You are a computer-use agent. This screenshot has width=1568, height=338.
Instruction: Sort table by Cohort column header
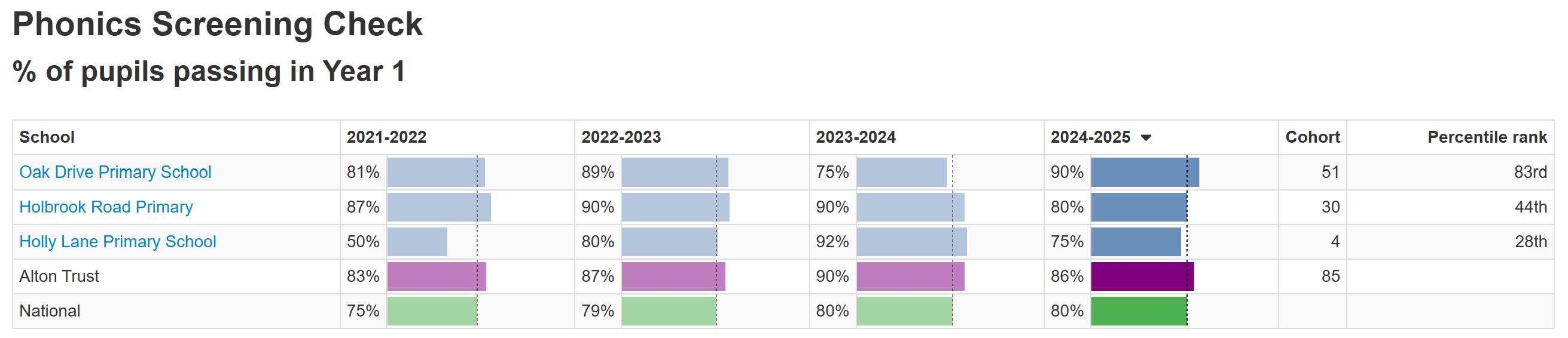1311,137
